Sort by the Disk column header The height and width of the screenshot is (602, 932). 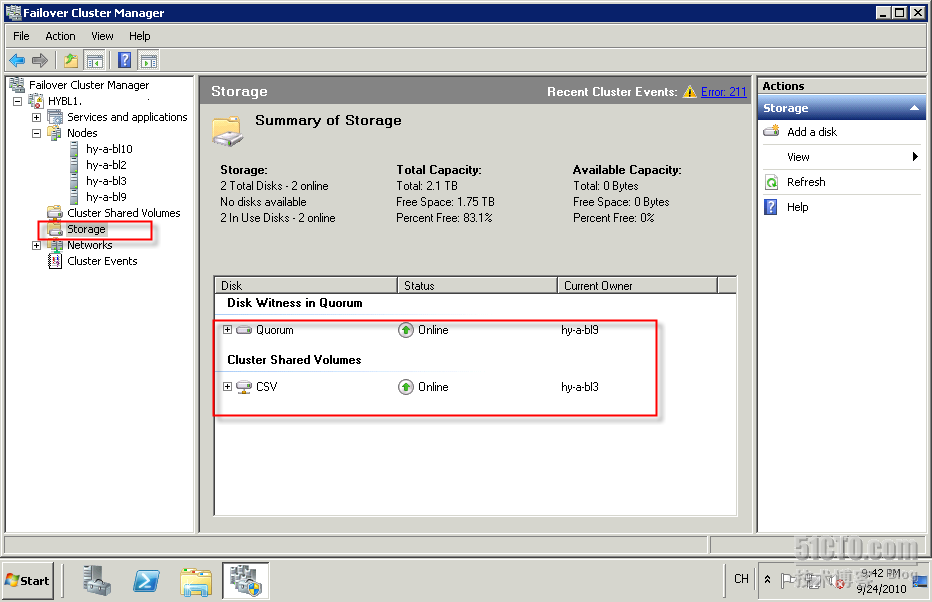306,285
